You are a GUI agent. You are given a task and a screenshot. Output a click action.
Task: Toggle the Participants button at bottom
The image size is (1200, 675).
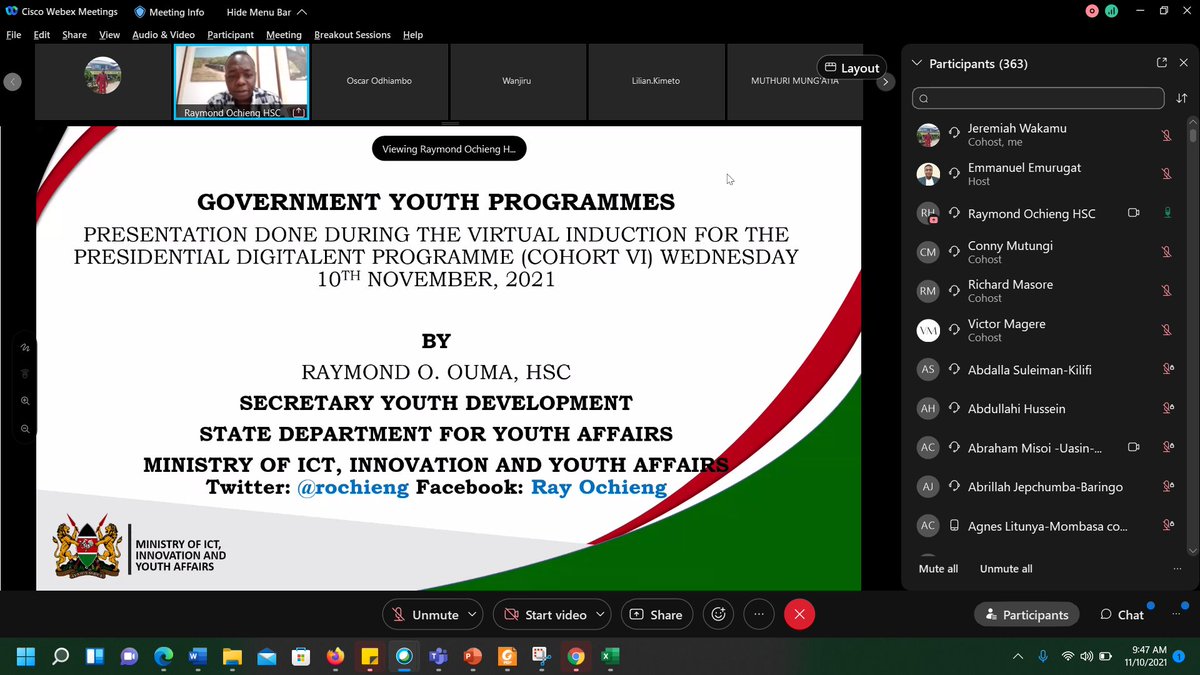coord(1027,614)
